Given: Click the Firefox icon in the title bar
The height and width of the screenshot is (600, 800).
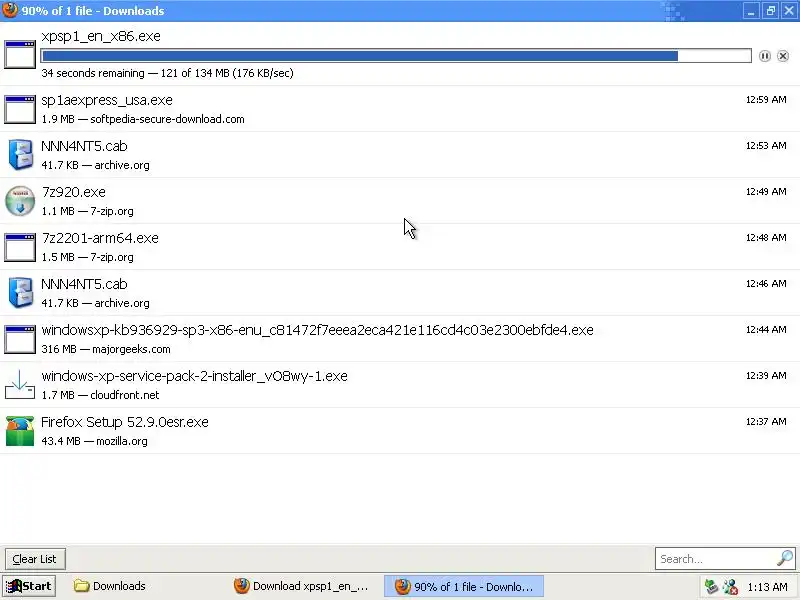Looking at the screenshot, I should coord(10,10).
